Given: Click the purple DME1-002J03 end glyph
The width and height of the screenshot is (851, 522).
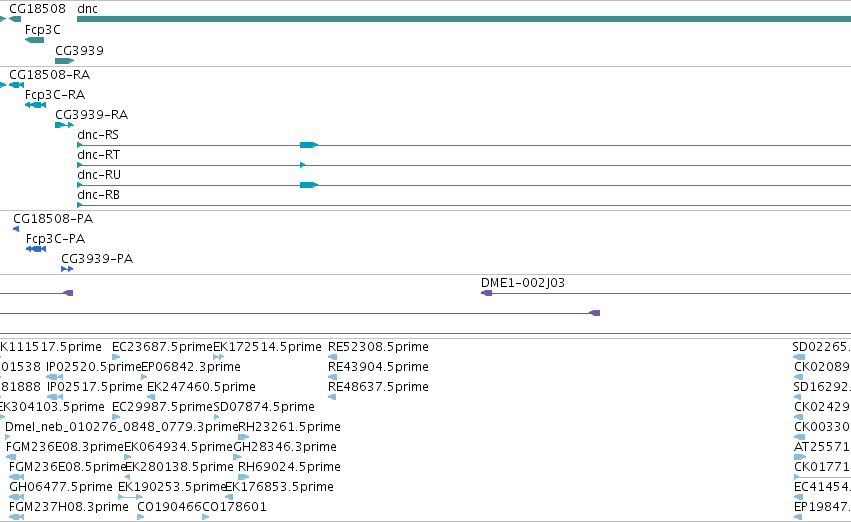Looking at the screenshot, I should pos(486,293).
